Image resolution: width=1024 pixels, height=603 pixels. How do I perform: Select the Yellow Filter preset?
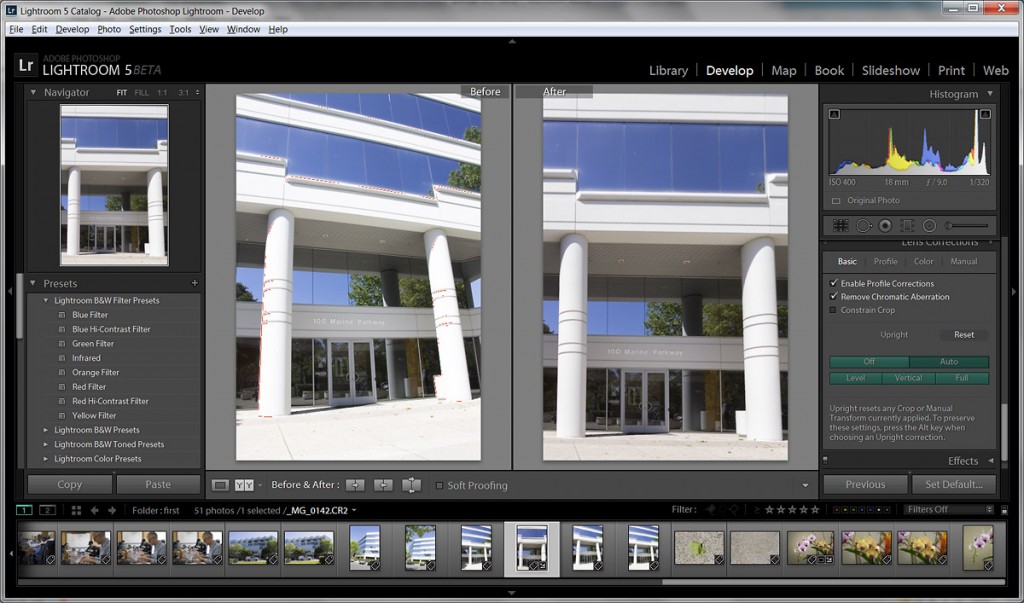[x=94, y=416]
